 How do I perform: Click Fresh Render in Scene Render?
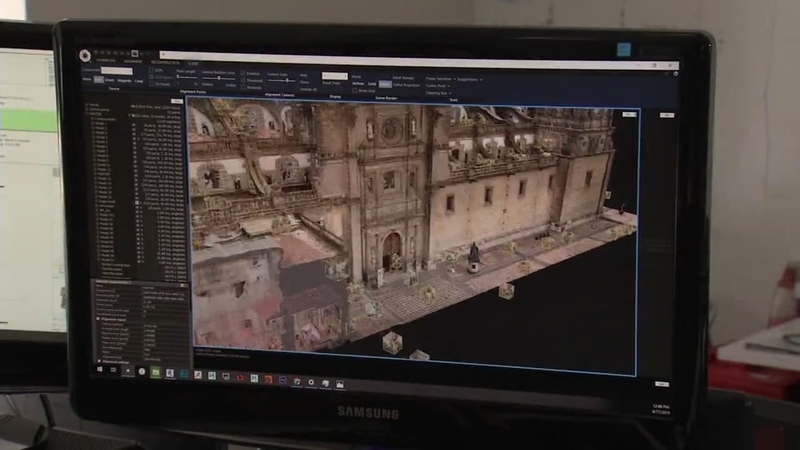point(403,78)
